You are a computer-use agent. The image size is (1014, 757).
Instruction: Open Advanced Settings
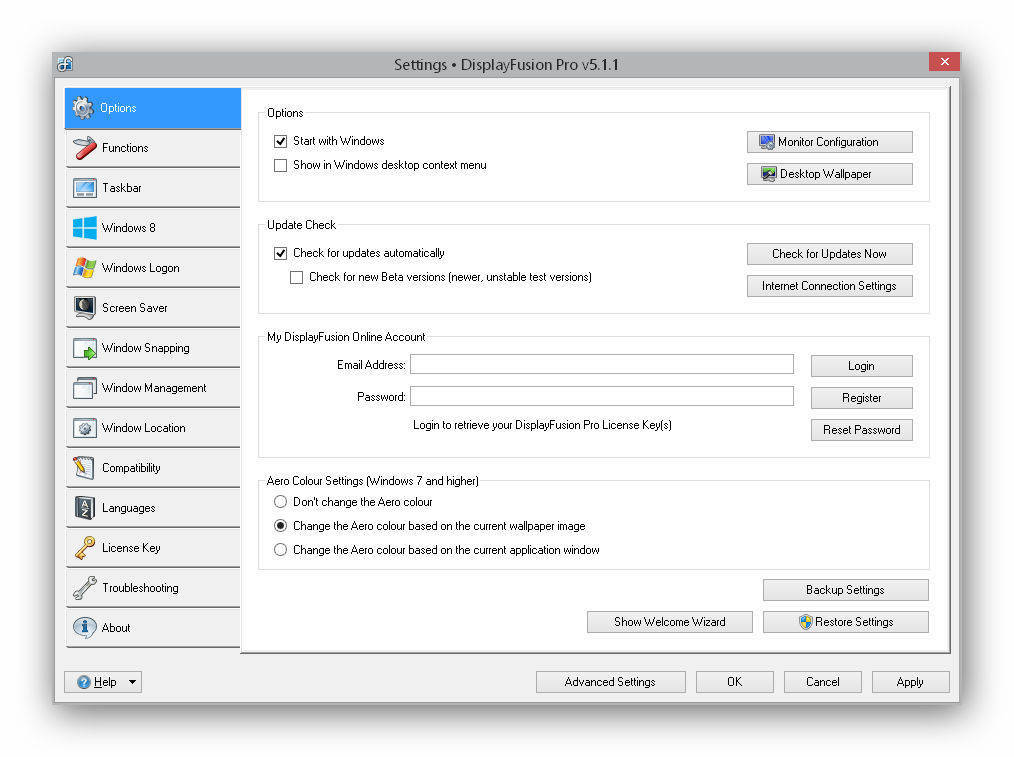(x=610, y=682)
